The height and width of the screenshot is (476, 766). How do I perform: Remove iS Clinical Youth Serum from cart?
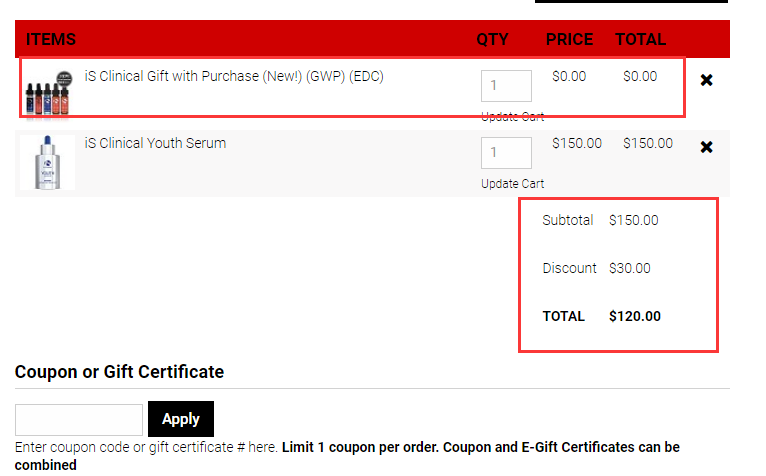click(x=706, y=147)
